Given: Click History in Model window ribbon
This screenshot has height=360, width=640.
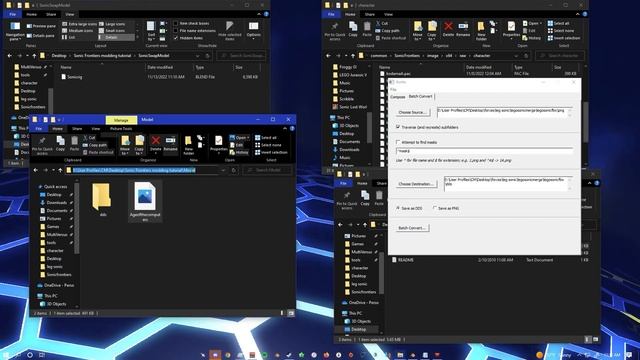Looking at the screenshot, I should click(239, 152).
